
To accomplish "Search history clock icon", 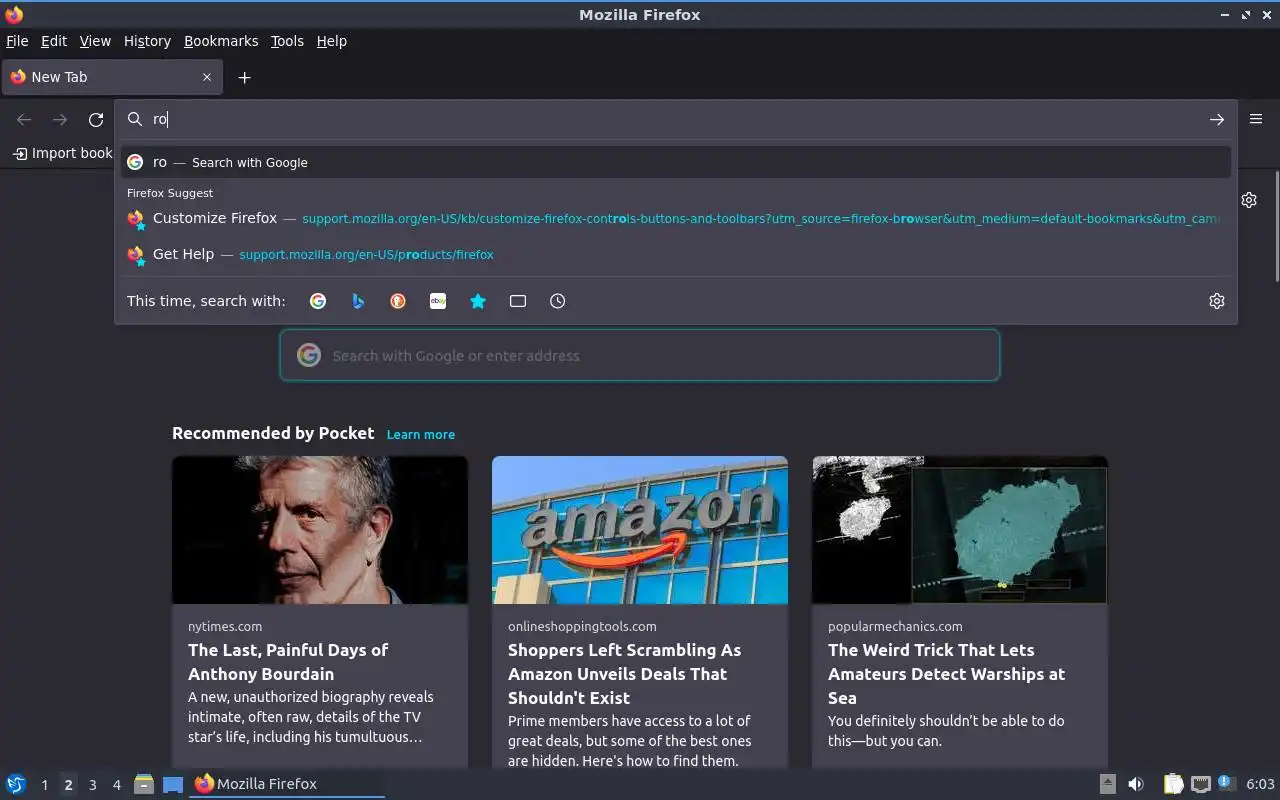I will [558, 301].
